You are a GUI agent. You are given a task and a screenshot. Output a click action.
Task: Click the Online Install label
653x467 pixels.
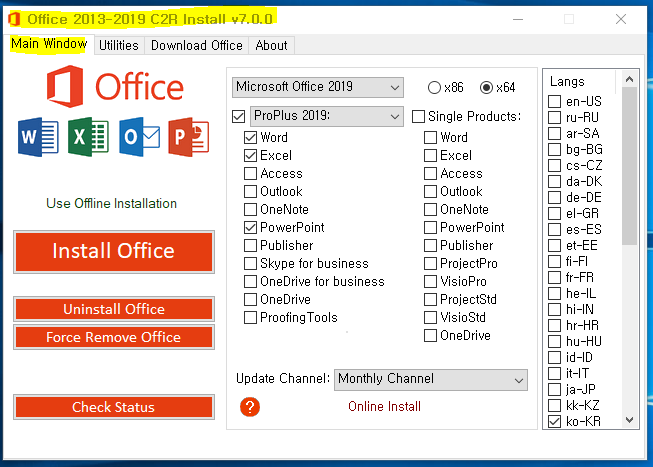point(384,407)
